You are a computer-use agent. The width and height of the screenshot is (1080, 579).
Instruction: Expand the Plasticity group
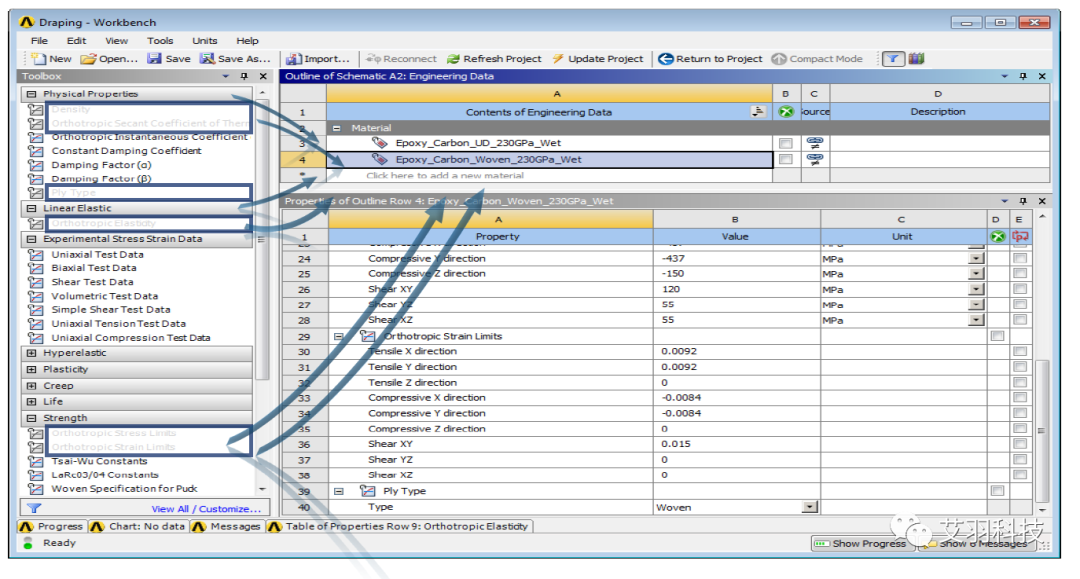point(31,369)
